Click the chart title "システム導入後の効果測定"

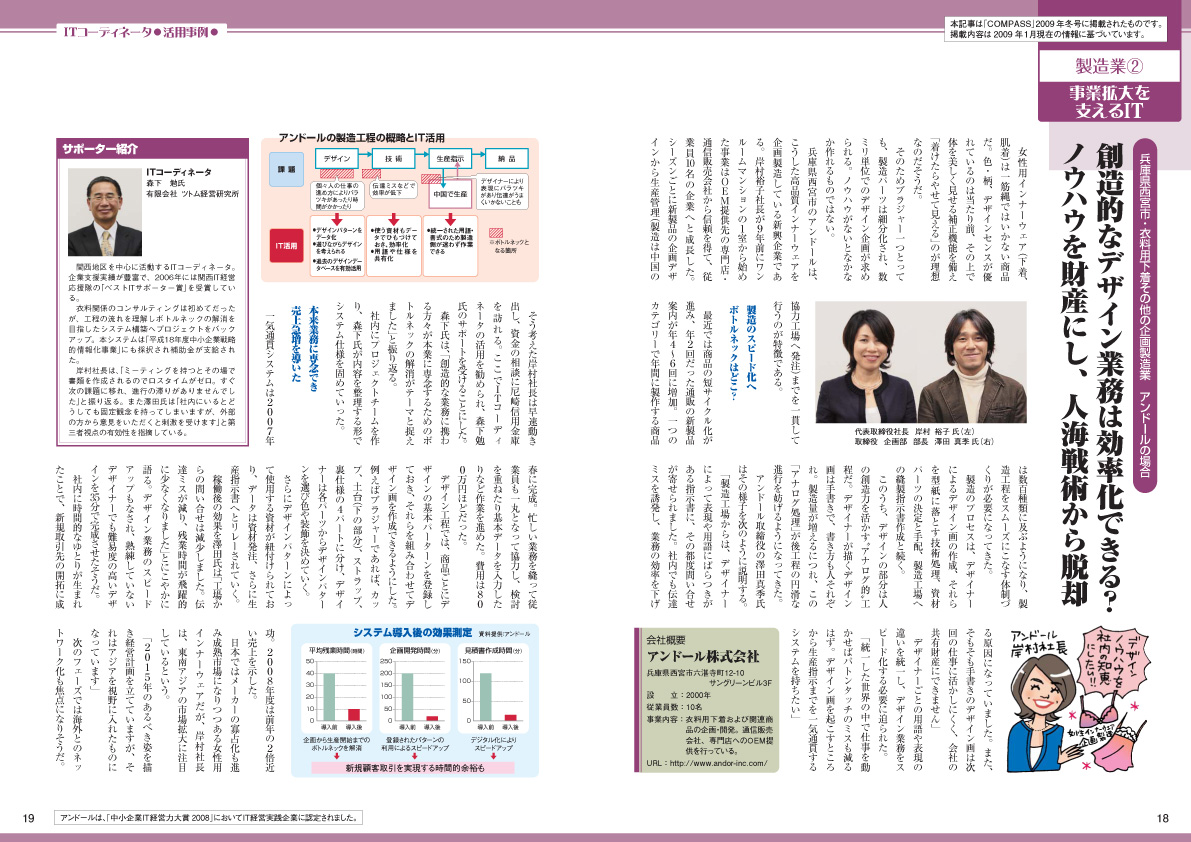[x=412, y=633]
